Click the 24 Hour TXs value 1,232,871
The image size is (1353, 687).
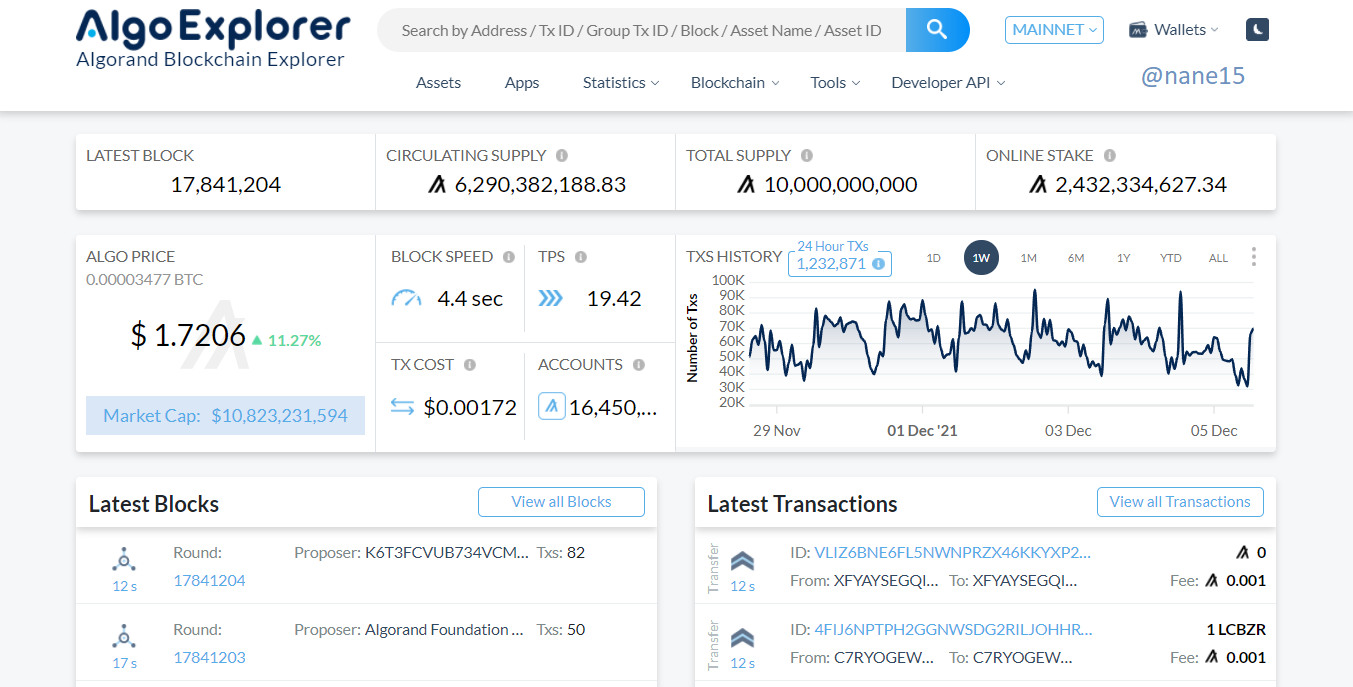(x=831, y=264)
